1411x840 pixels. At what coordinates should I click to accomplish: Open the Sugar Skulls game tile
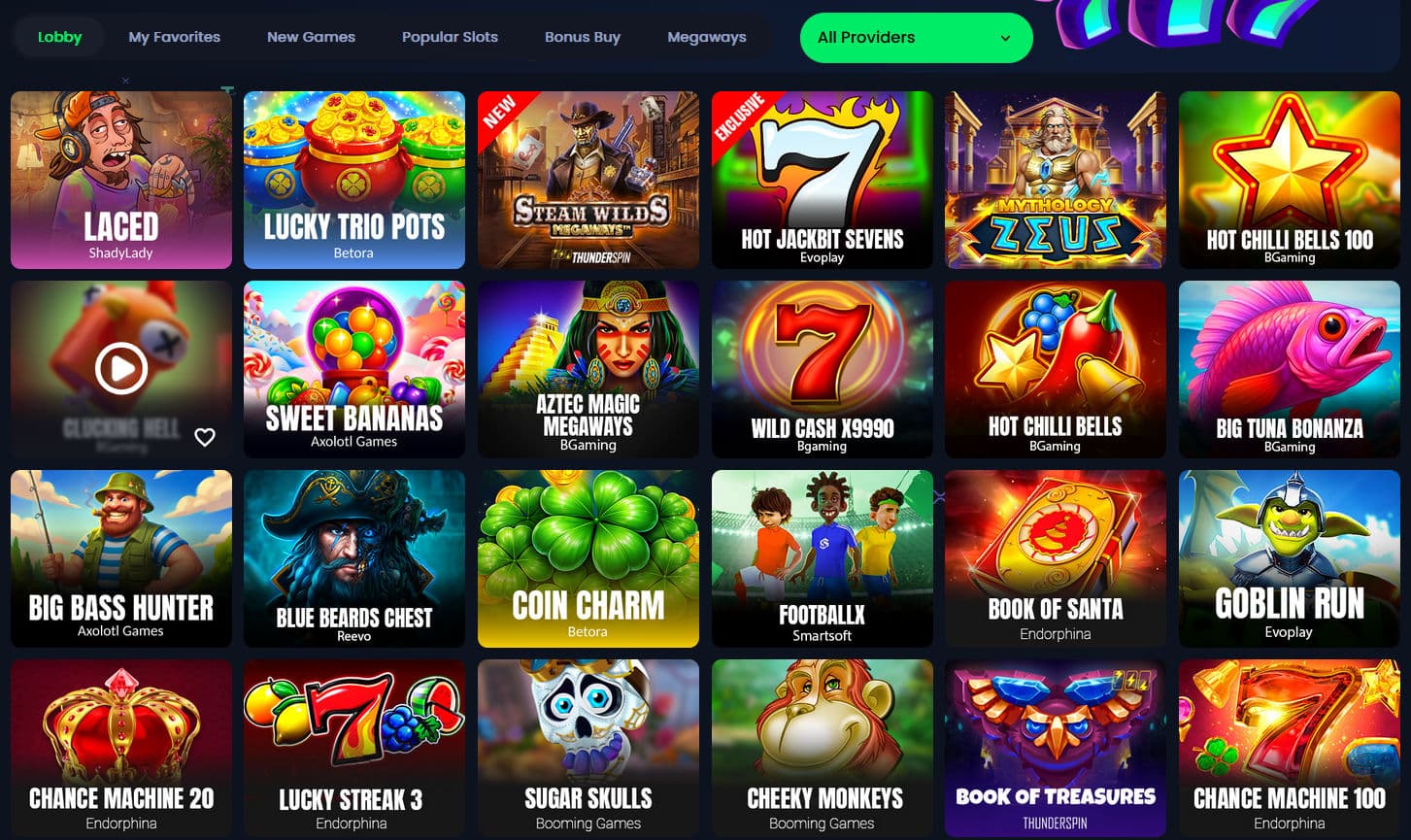(588, 748)
